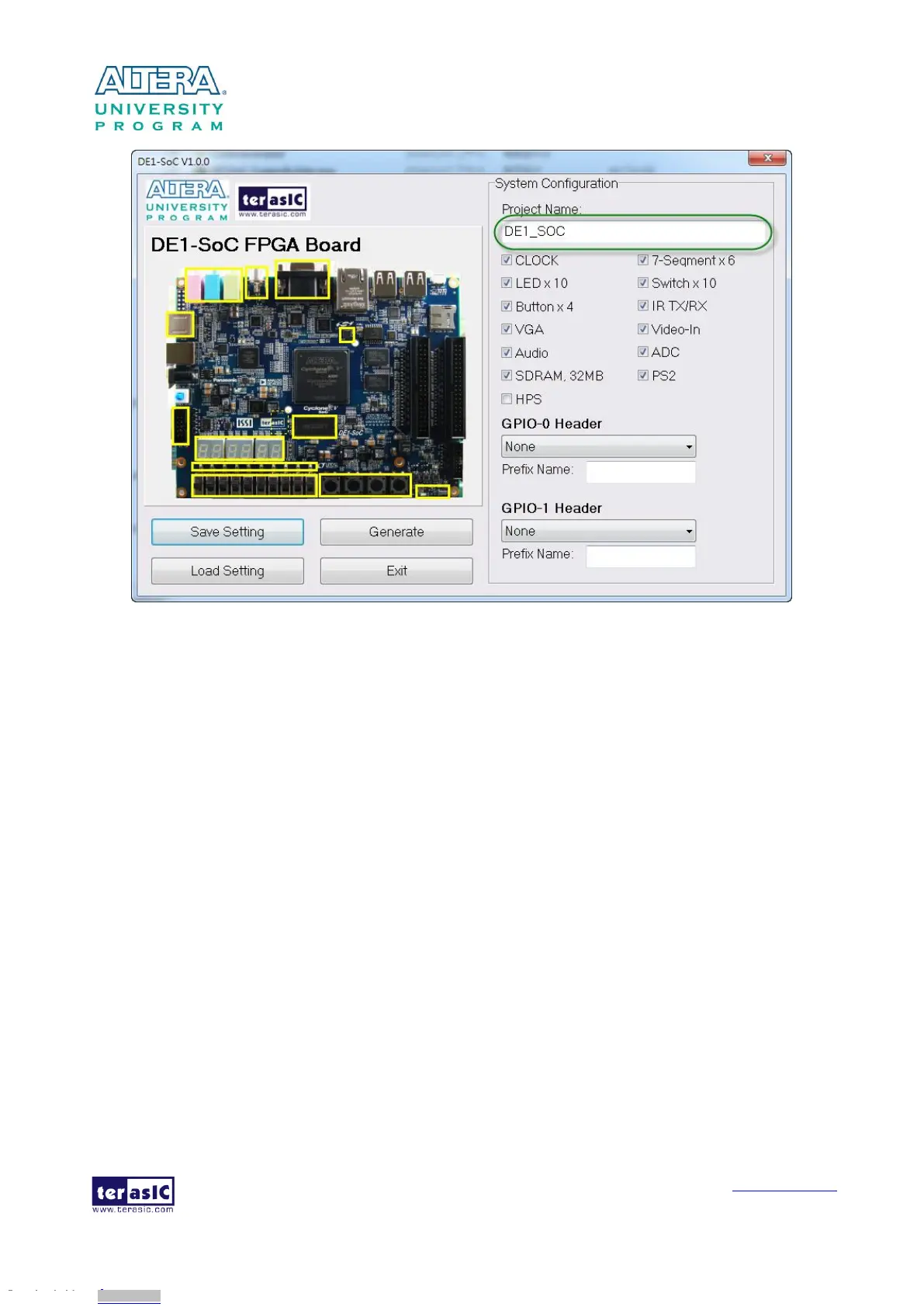Enable the HPS checkbox
The height and width of the screenshot is (1307, 924).
(x=507, y=399)
